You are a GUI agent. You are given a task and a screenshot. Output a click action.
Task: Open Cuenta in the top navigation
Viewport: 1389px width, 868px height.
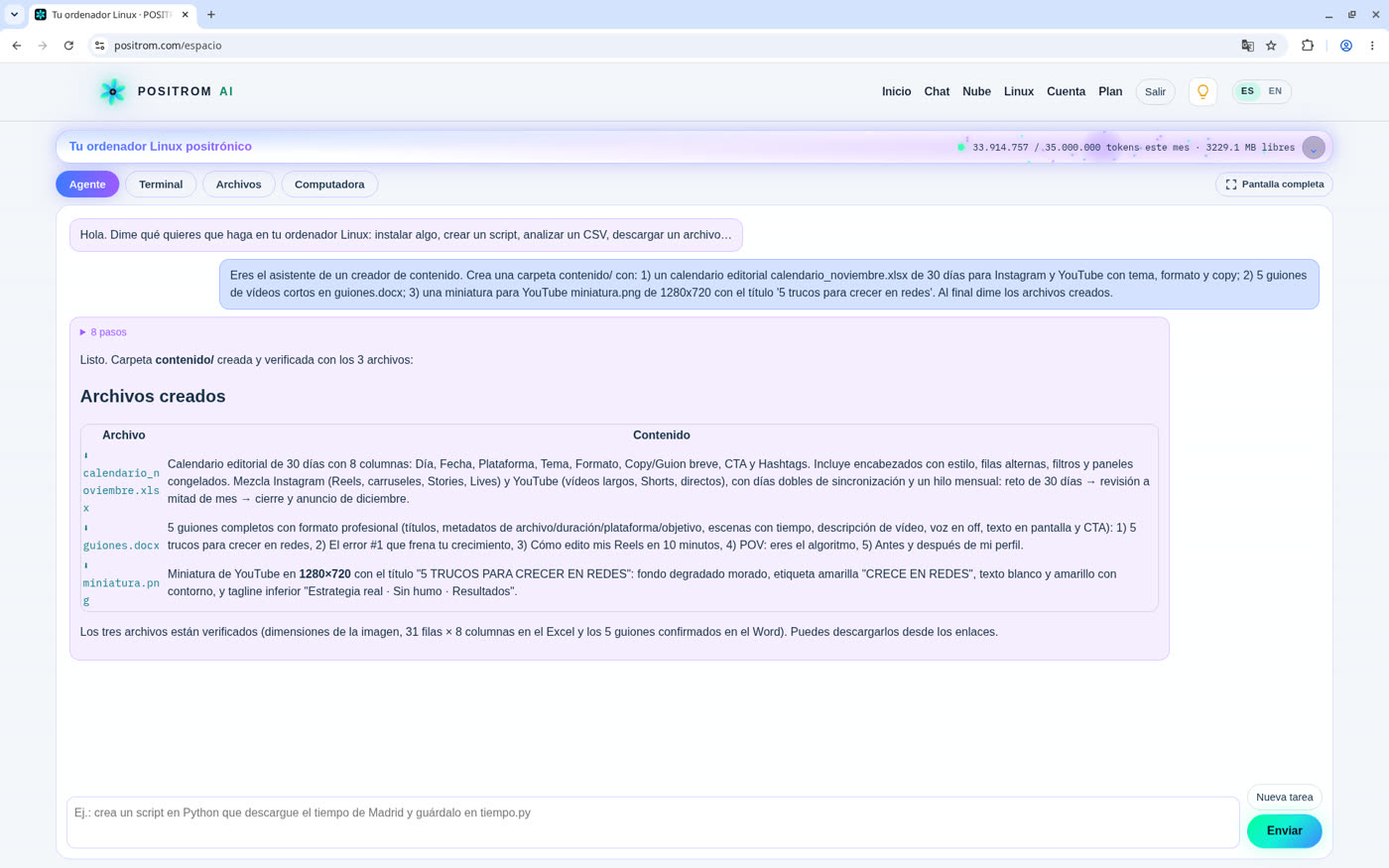[1066, 91]
